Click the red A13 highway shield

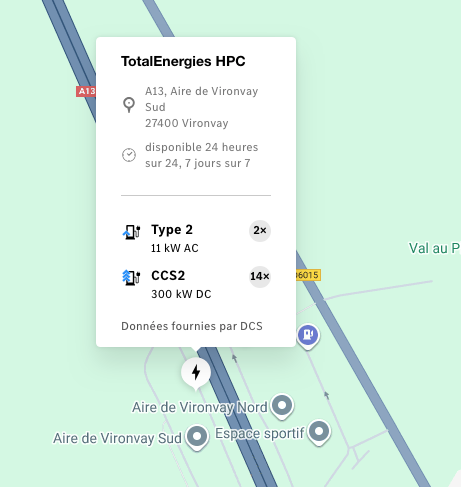[86, 91]
